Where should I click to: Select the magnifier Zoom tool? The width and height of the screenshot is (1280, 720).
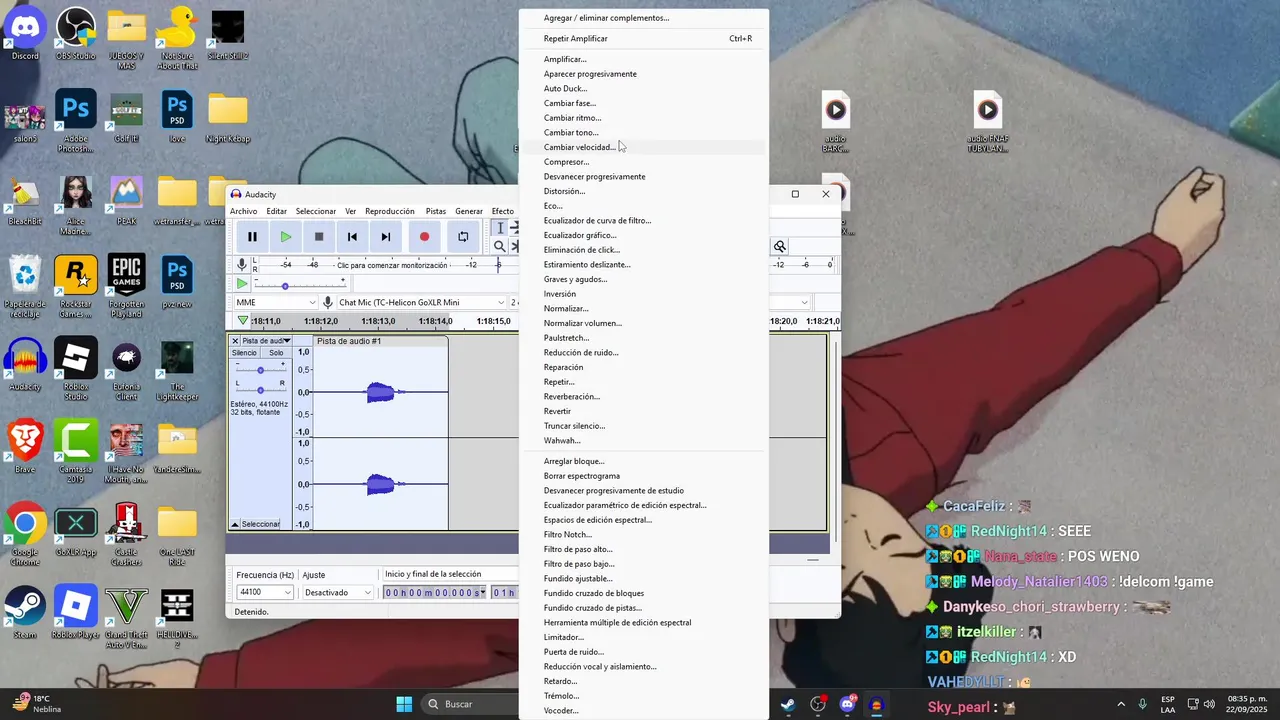pyautogui.click(x=500, y=246)
